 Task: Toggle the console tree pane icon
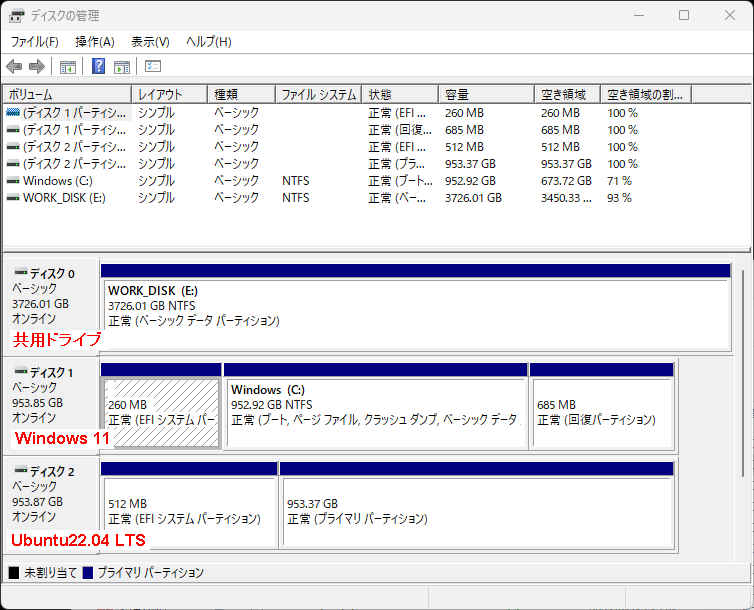pos(68,67)
